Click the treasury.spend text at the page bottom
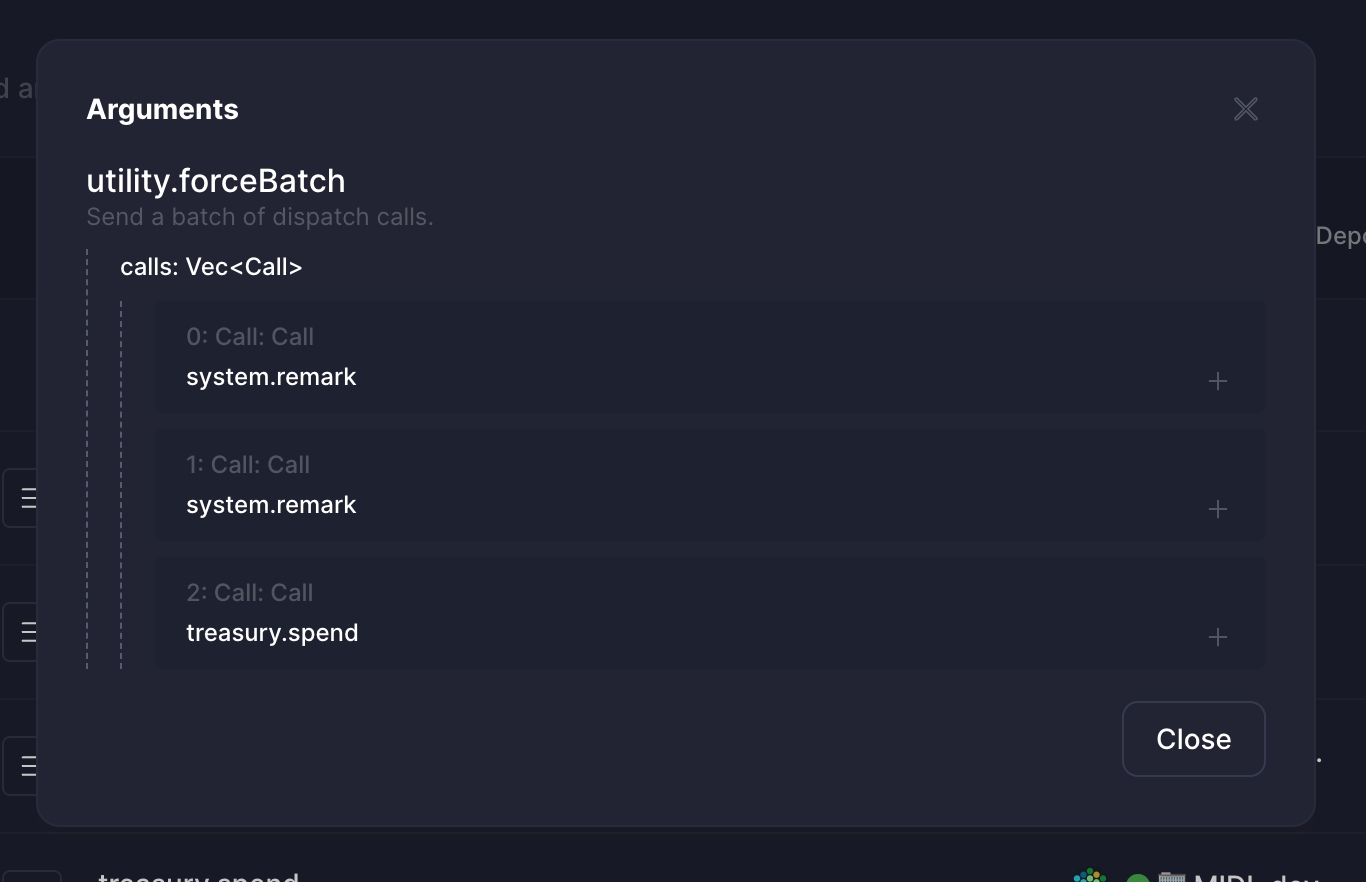The image size is (1366, 882). pos(196,877)
